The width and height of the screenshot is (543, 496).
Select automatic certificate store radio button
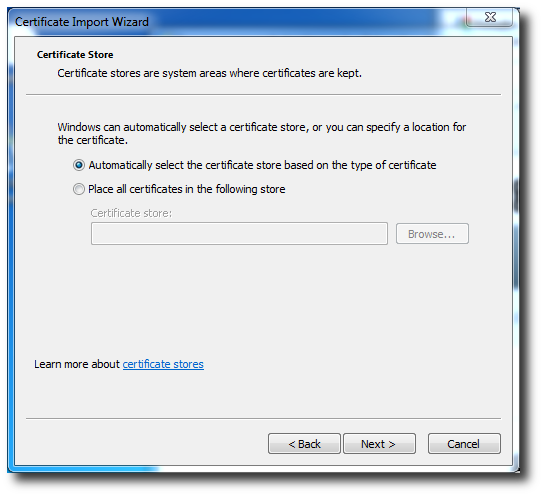coord(79,165)
